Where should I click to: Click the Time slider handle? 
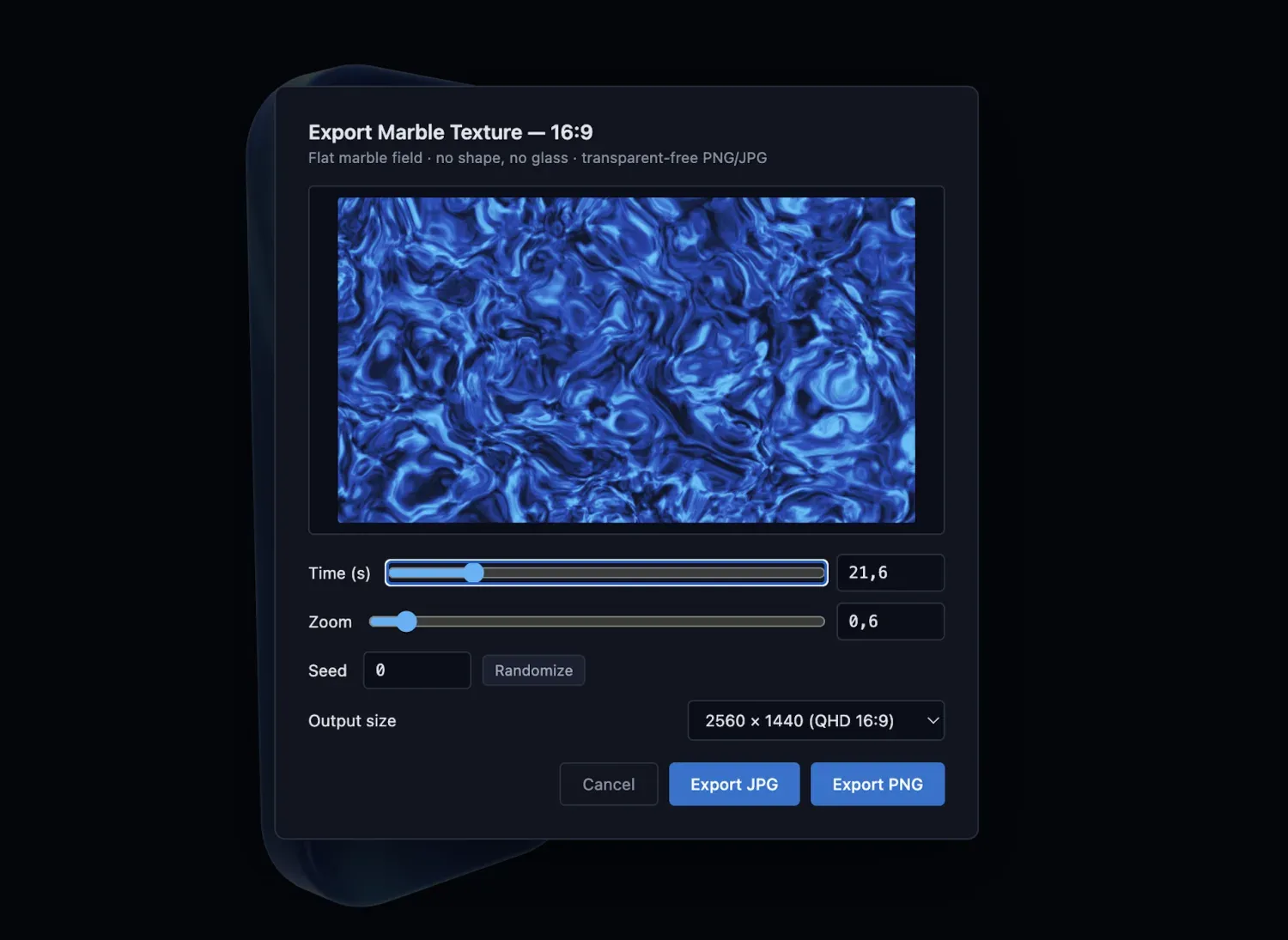click(473, 573)
